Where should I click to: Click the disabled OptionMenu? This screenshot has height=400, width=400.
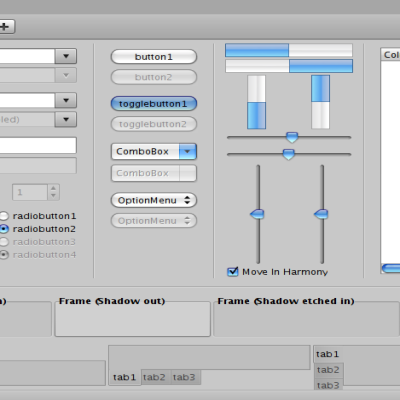point(154,221)
